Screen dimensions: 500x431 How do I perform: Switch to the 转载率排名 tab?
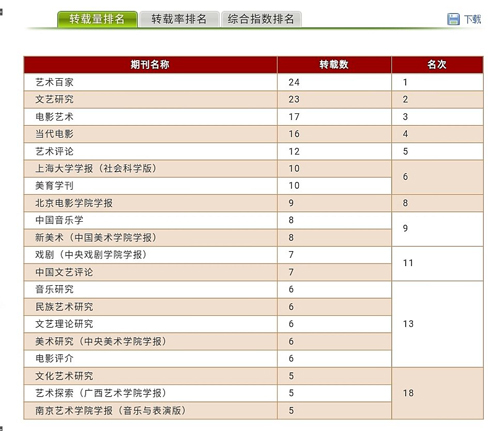click(x=179, y=19)
